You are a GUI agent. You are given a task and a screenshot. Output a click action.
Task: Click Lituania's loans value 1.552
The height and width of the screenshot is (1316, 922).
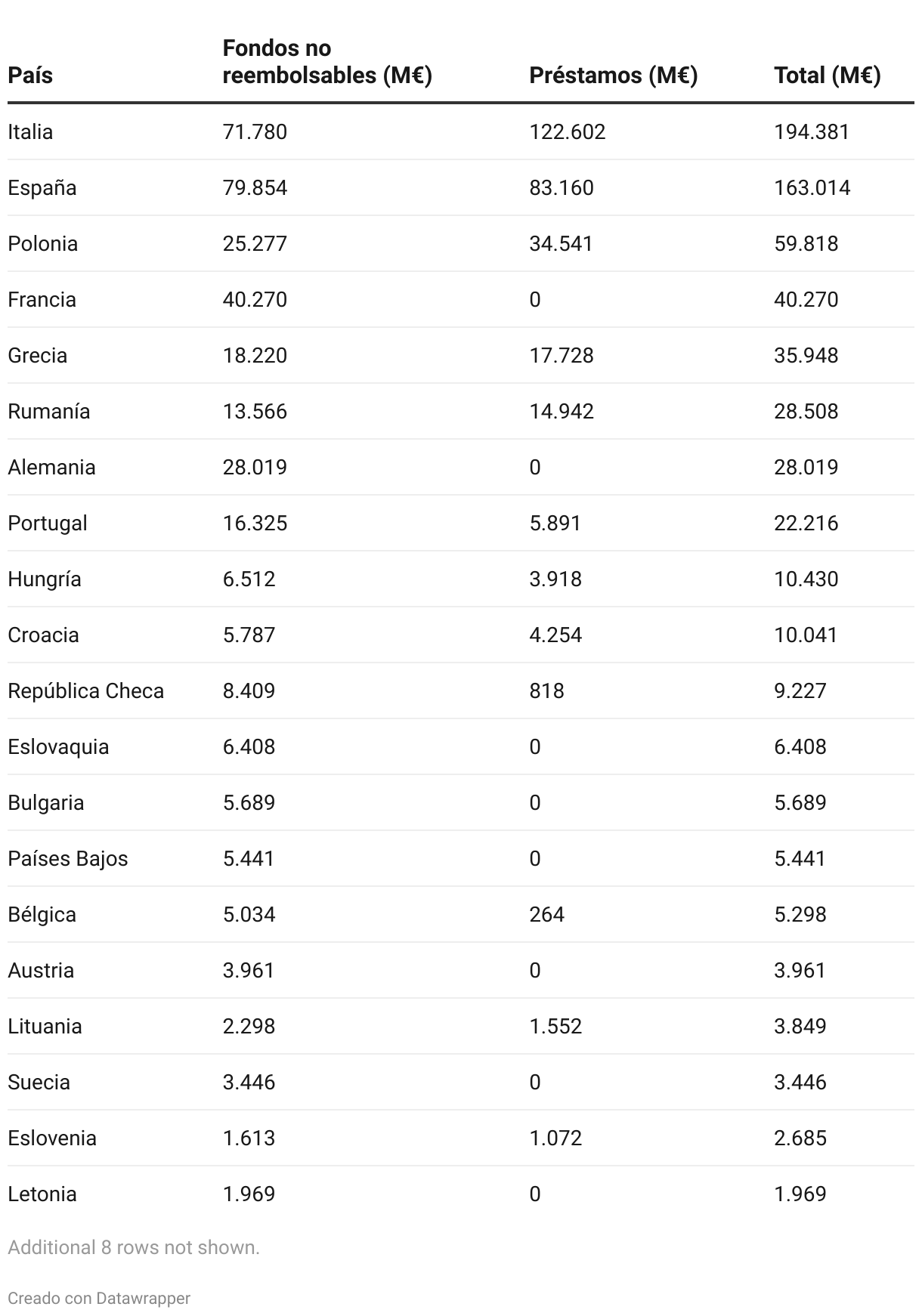click(555, 1027)
